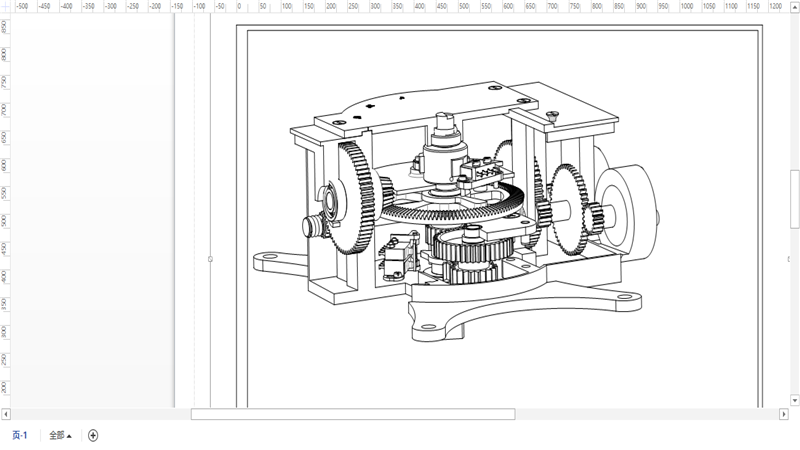Add a new page with plus icon
This screenshot has width=800, height=450.
(93, 435)
